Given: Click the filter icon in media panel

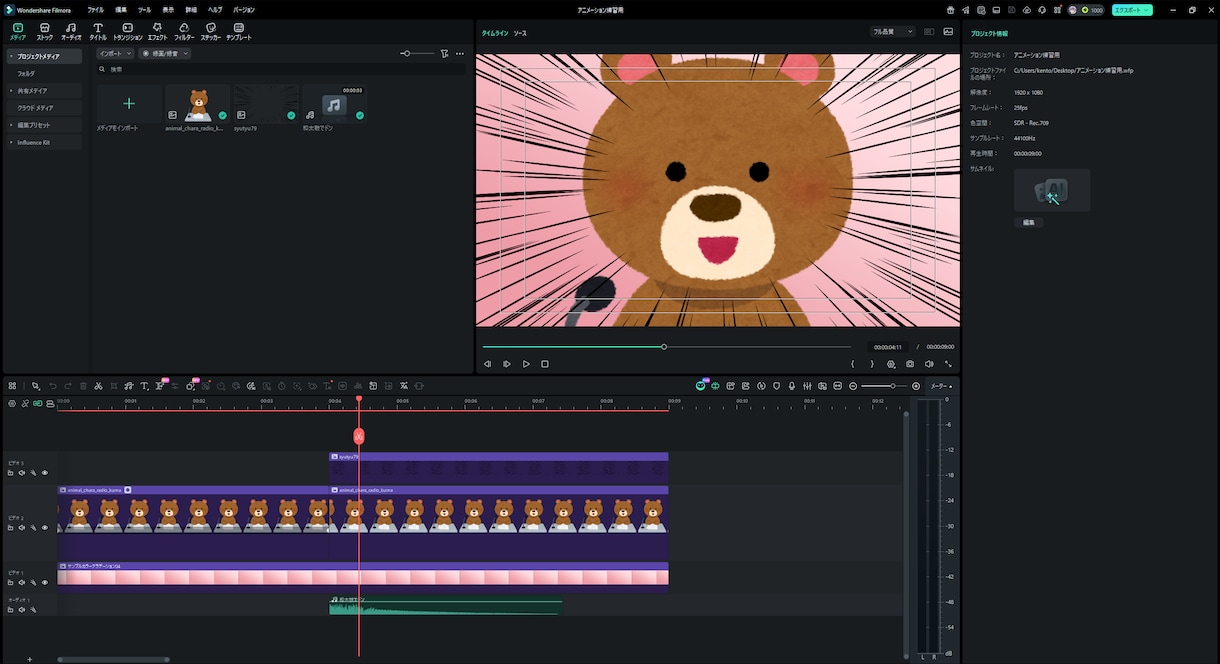Looking at the screenshot, I should point(444,53).
